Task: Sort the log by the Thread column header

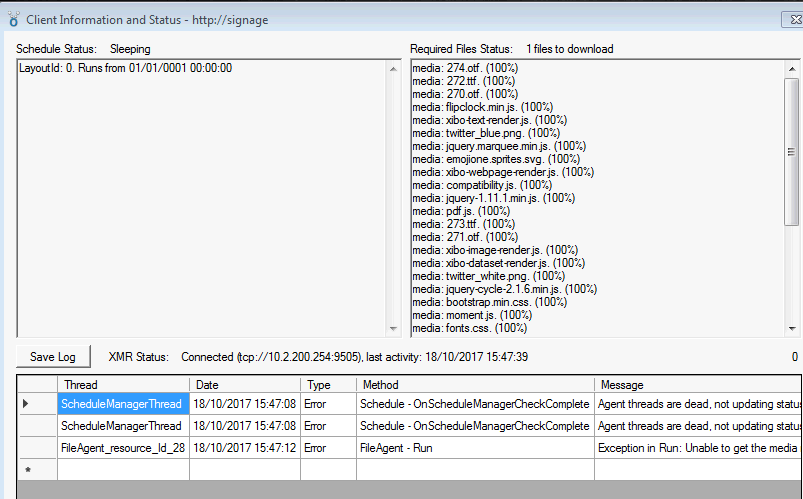Action: [123, 384]
